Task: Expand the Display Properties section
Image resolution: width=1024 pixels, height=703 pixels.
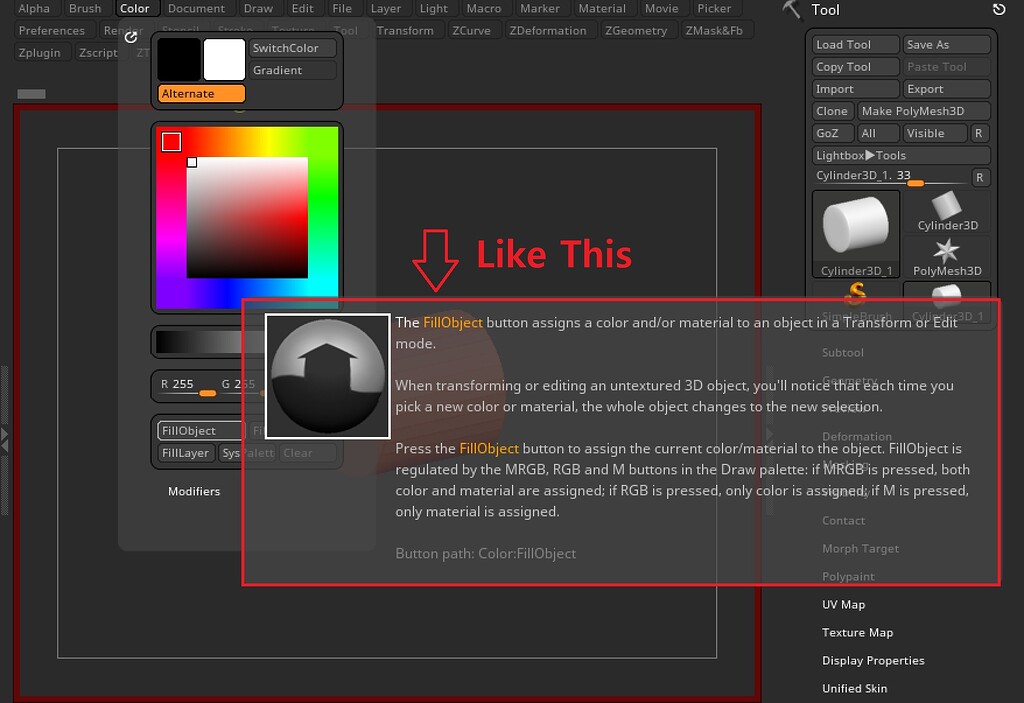Action: click(x=873, y=660)
